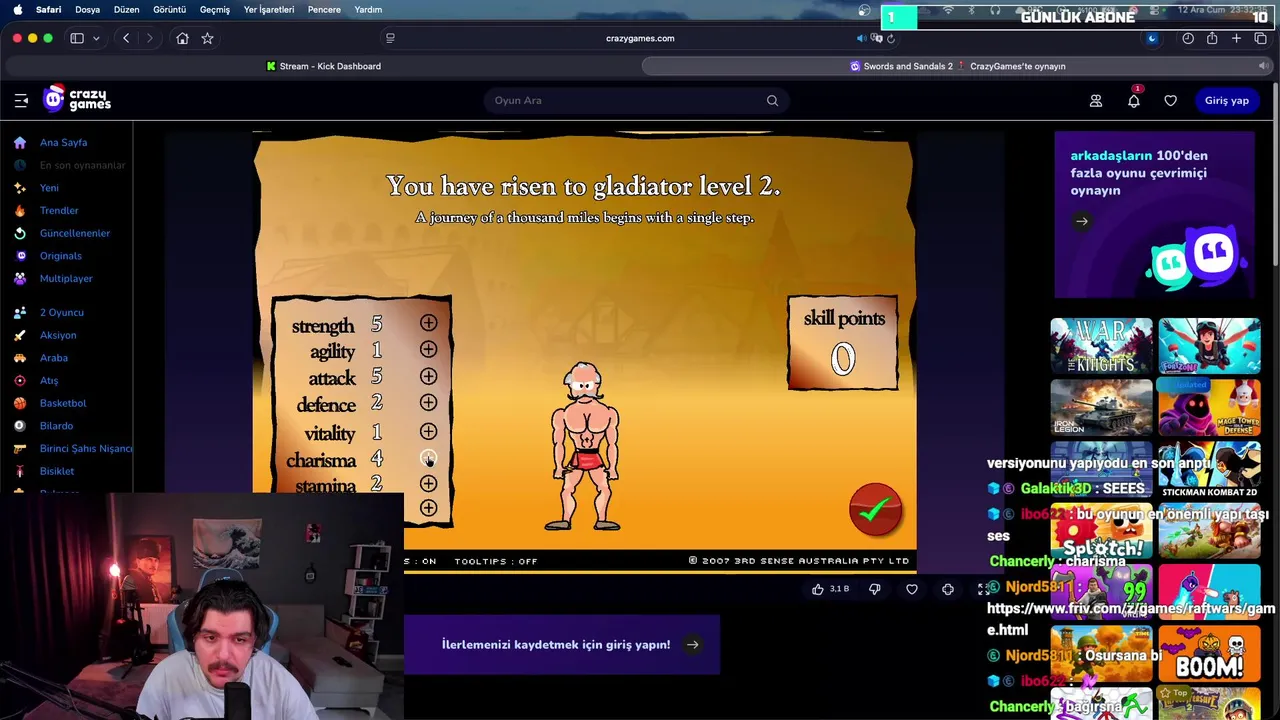The image size is (1280, 720).
Task: Open the Stickman Kombat 2D thumbnail
Action: click(1209, 469)
